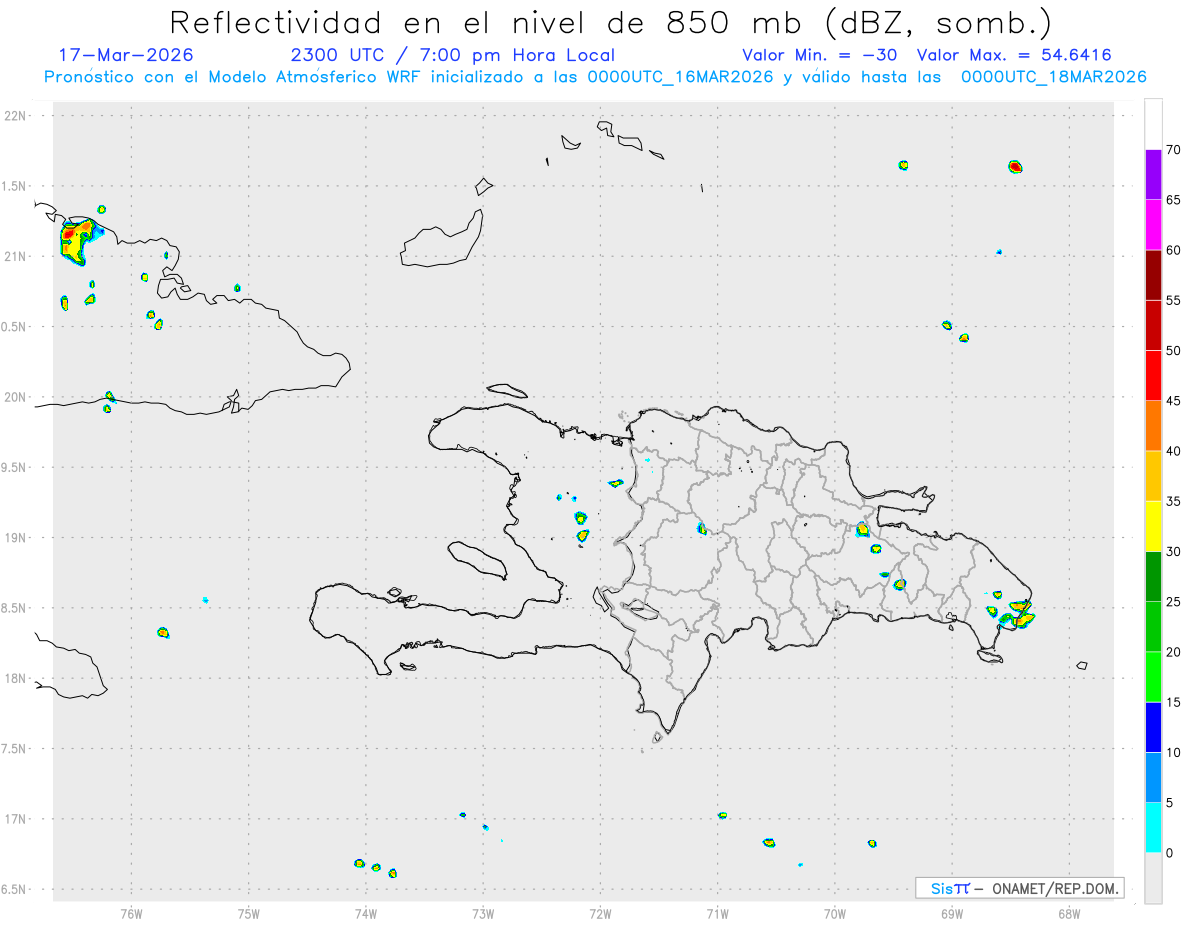Click the longitude axis label '73W'
The width and height of the screenshot is (1200, 927).
(x=483, y=913)
